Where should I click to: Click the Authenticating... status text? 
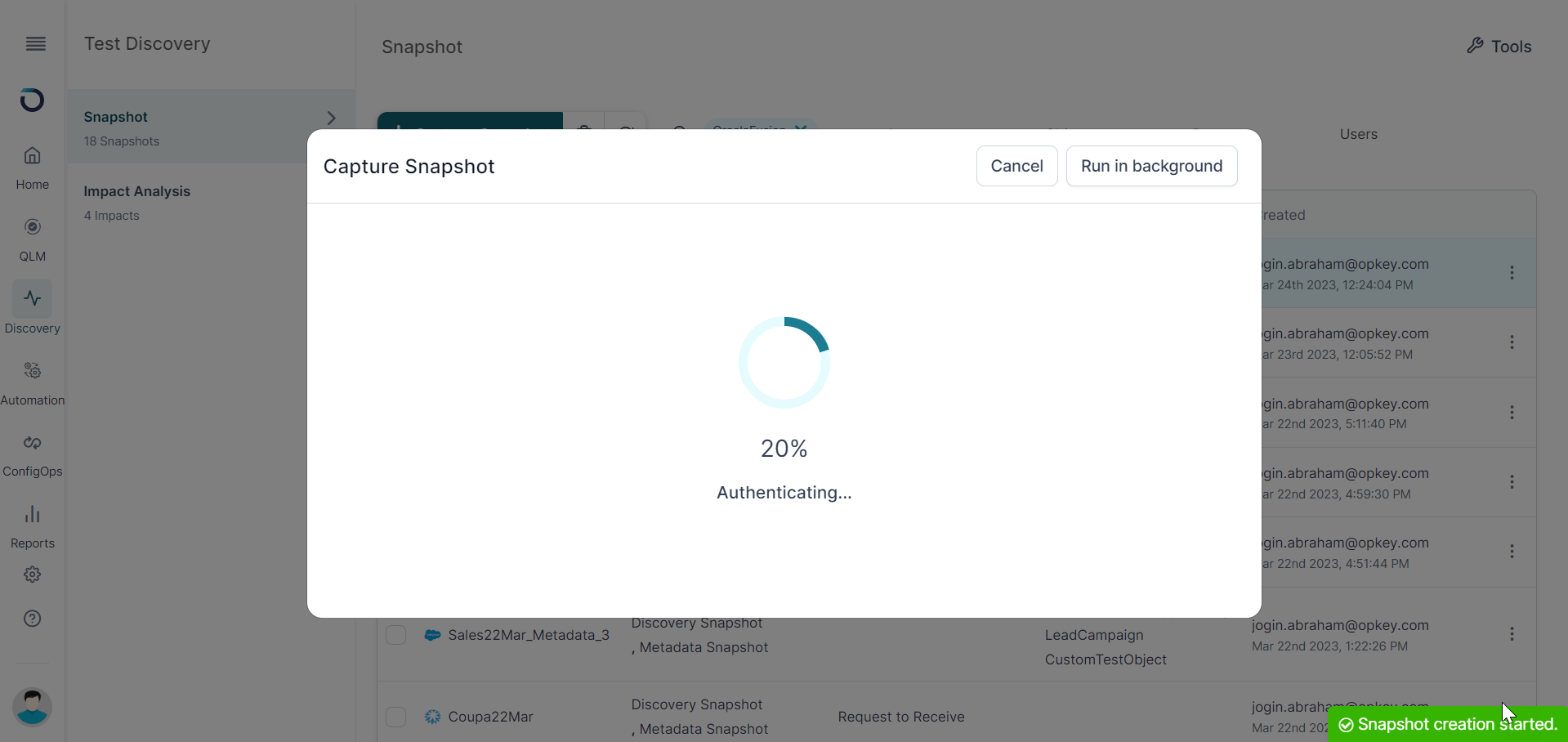pyautogui.click(x=784, y=493)
